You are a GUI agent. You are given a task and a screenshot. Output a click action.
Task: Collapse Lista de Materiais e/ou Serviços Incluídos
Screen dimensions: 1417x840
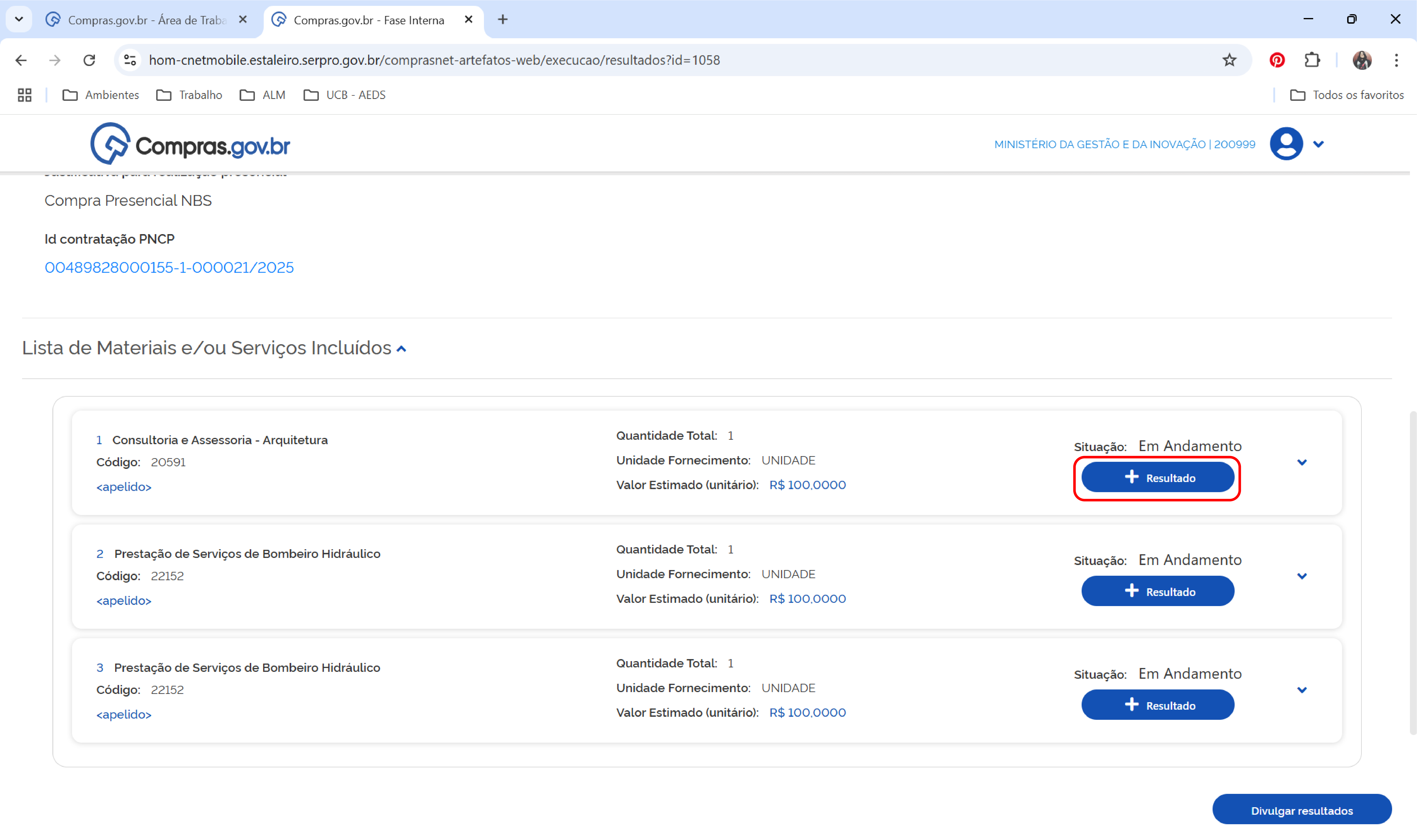click(x=401, y=349)
